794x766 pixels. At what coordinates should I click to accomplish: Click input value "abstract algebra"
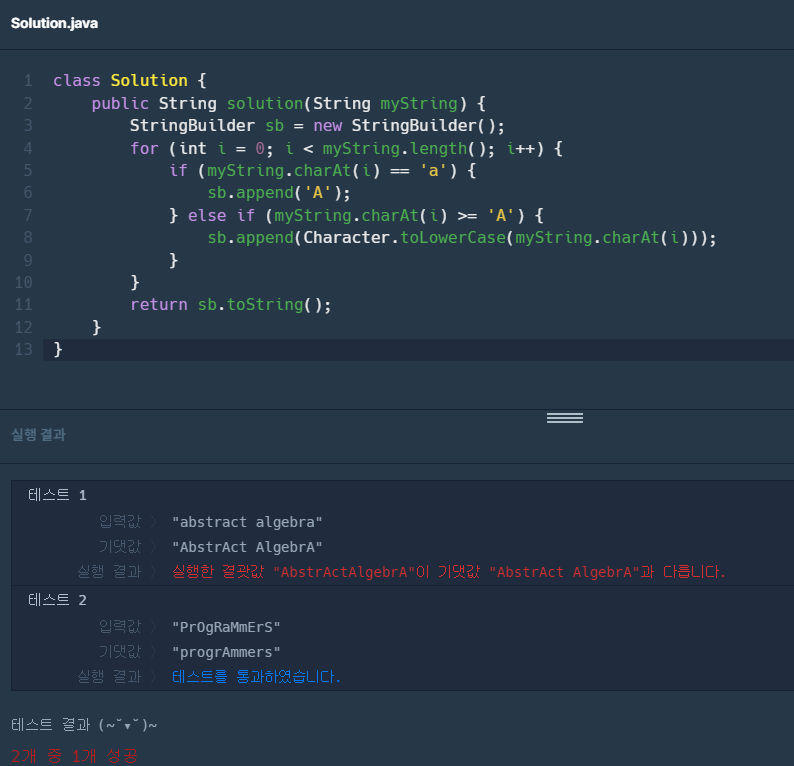[x=247, y=522]
